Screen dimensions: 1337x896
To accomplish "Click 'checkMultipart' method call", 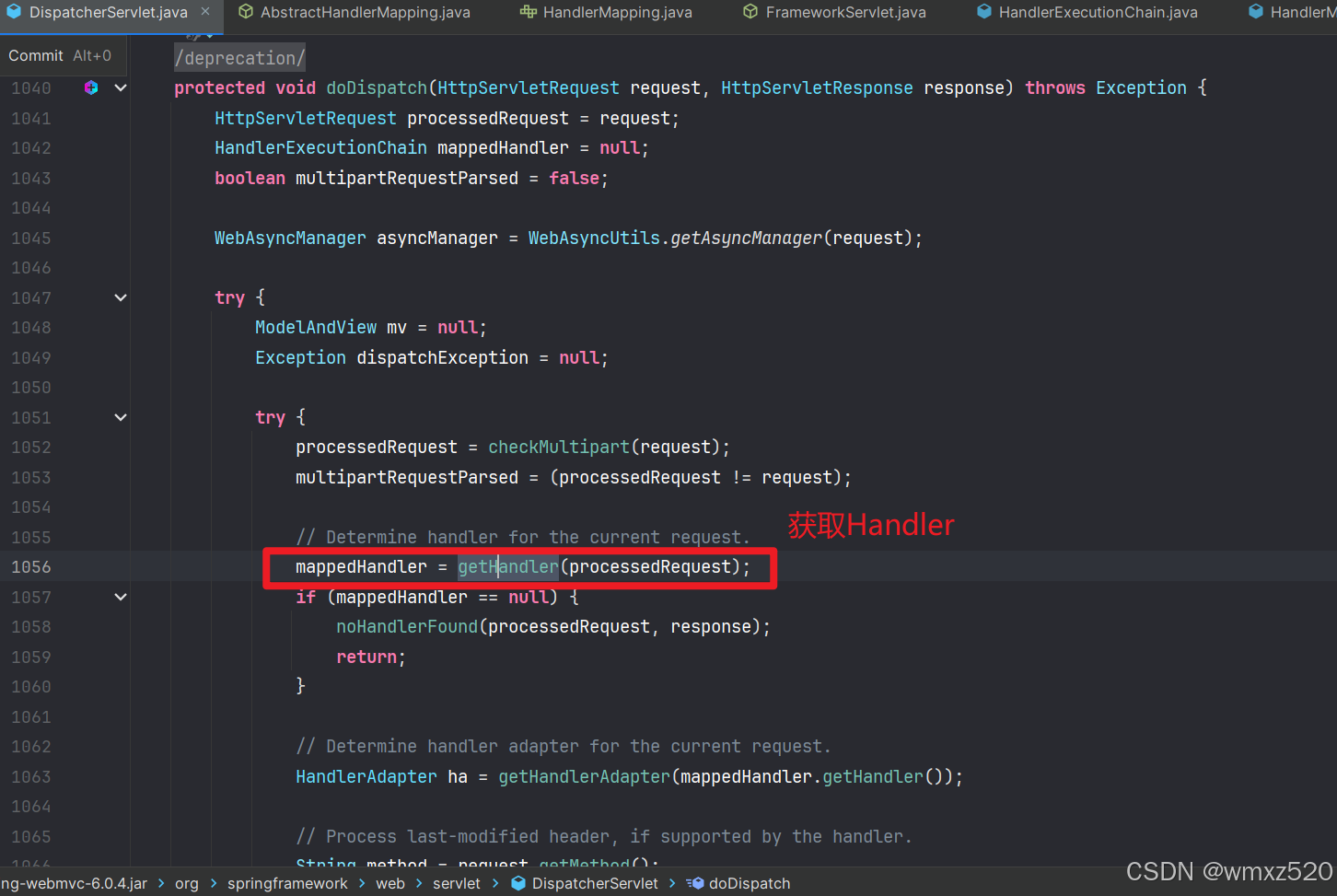I will tap(559, 447).
